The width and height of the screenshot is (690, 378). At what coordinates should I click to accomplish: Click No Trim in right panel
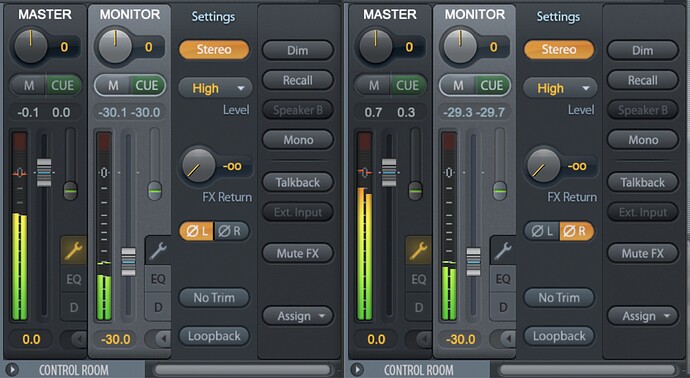click(x=559, y=298)
